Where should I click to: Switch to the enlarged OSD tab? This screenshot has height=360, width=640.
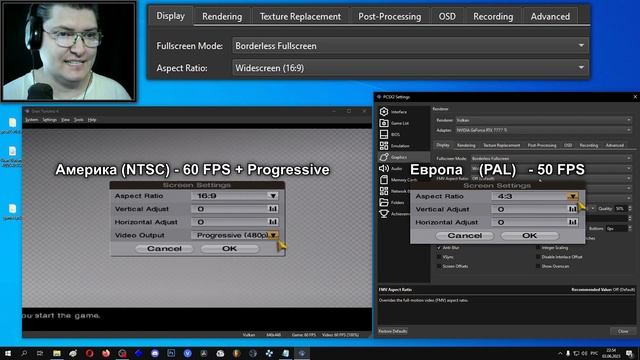(x=447, y=16)
